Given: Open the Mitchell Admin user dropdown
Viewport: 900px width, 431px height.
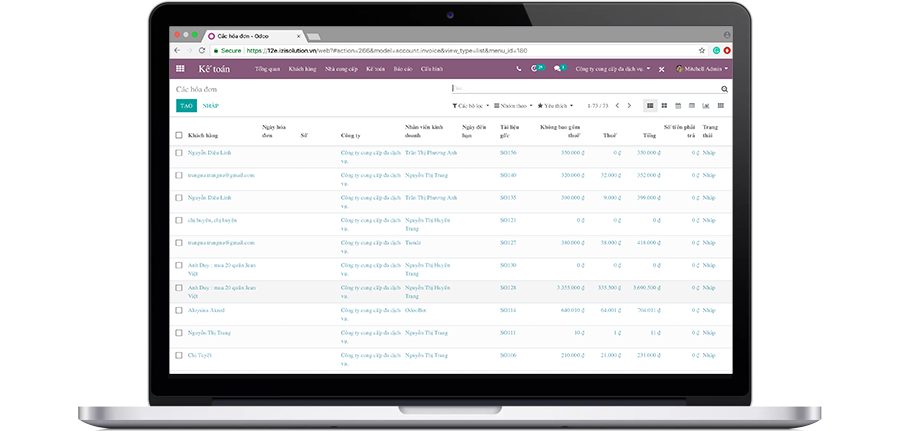Looking at the screenshot, I should (702, 69).
